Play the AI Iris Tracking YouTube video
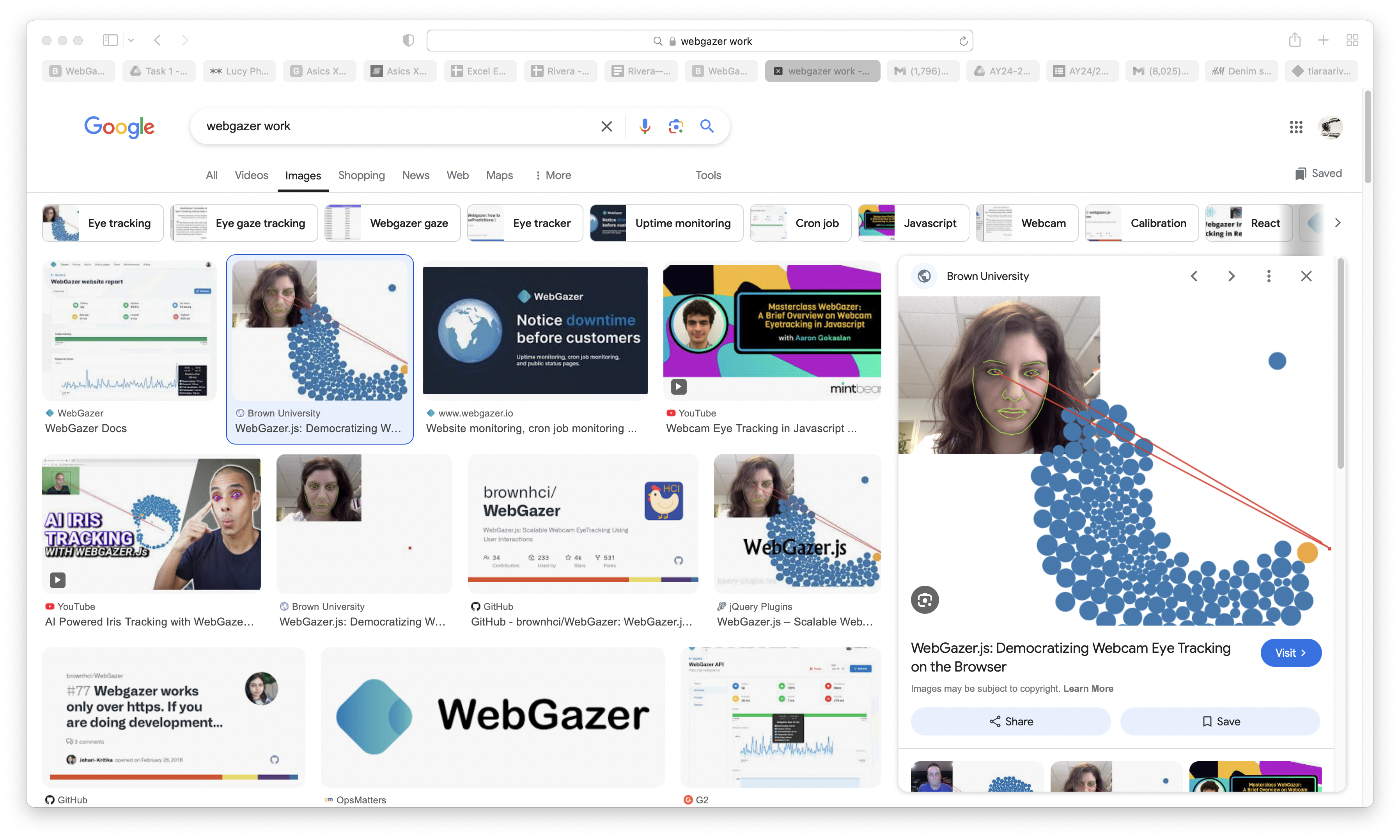 58,580
